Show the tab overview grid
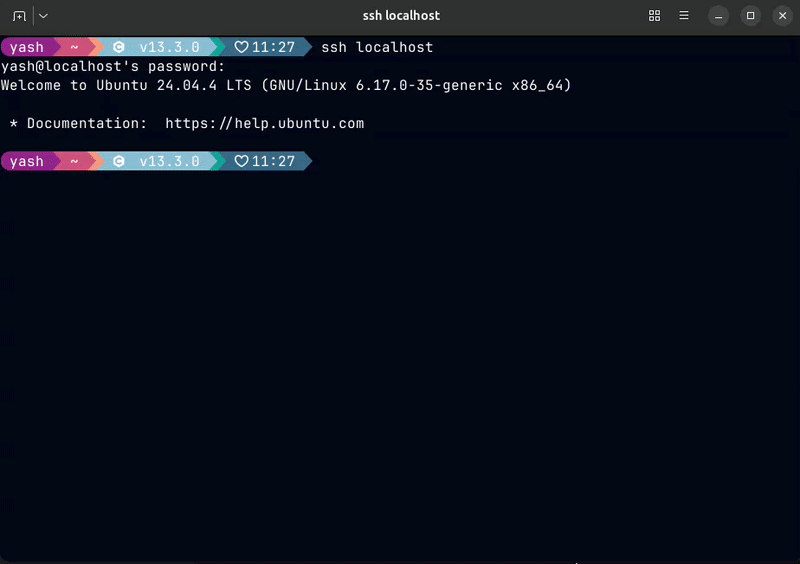Screen dimensions: 800x564 click(654, 16)
